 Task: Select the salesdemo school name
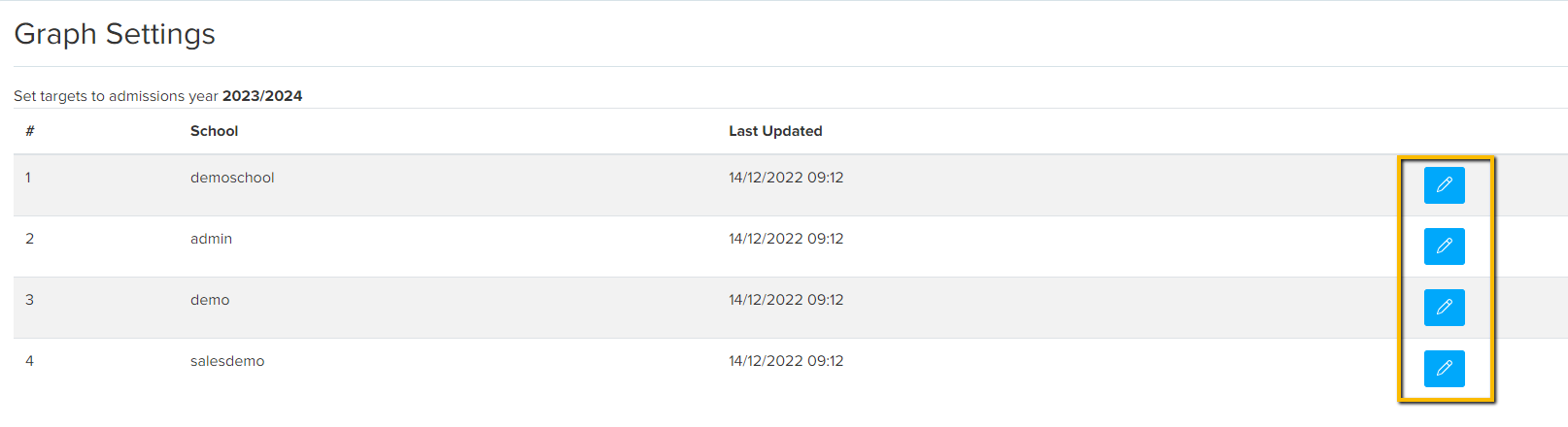point(227,361)
